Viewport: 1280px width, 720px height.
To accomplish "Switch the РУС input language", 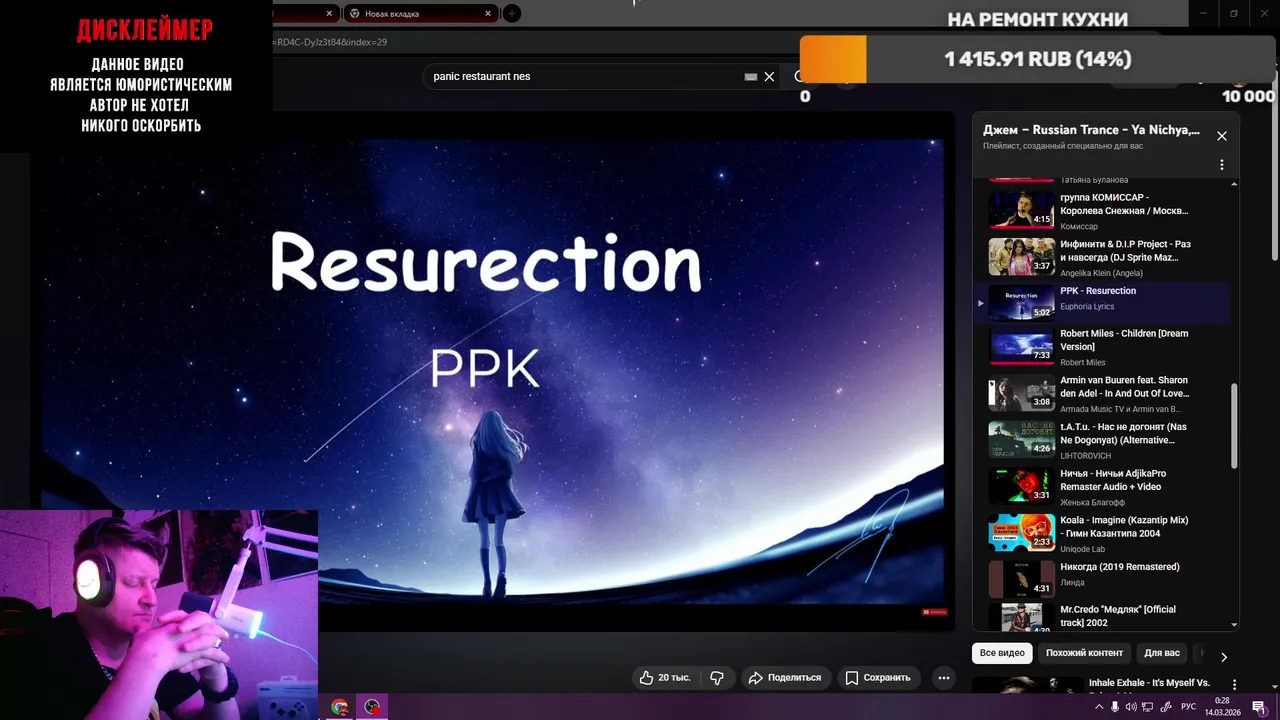I will [x=1189, y=707].
